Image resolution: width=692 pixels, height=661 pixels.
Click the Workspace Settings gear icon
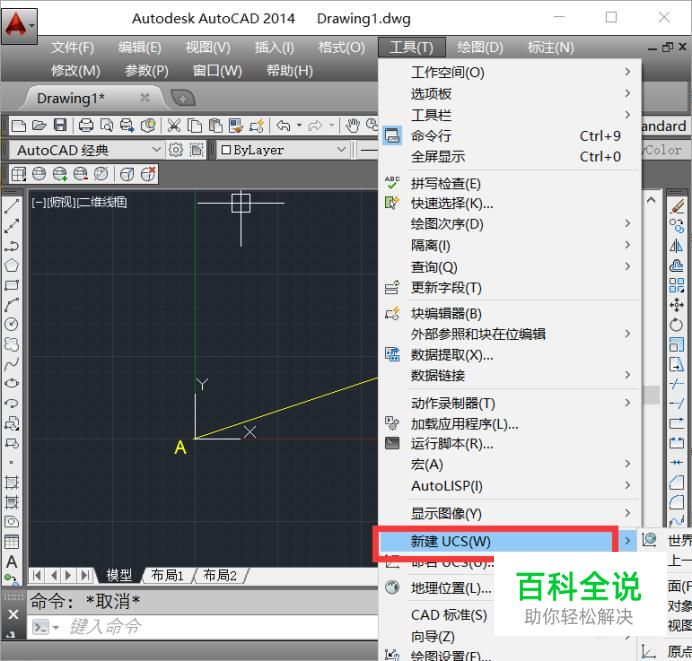click(x=176, y=150)
